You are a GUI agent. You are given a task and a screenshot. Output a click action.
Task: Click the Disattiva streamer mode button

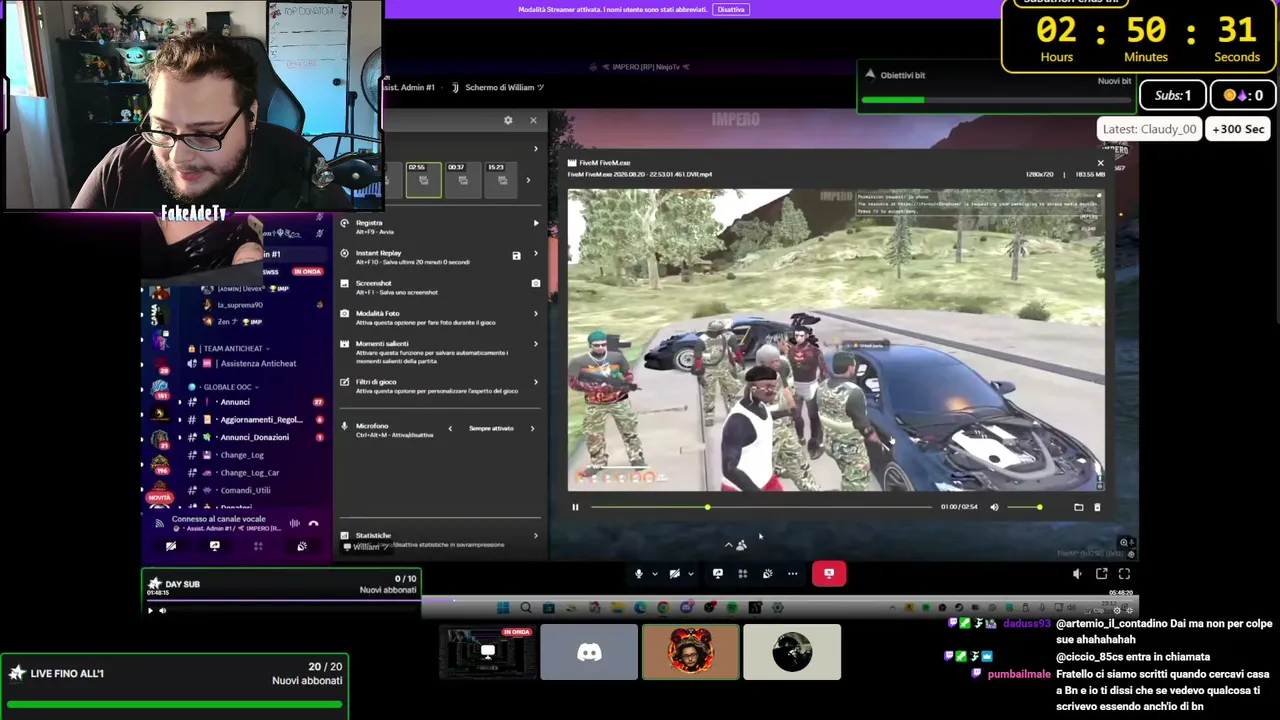tap(731, 9)
